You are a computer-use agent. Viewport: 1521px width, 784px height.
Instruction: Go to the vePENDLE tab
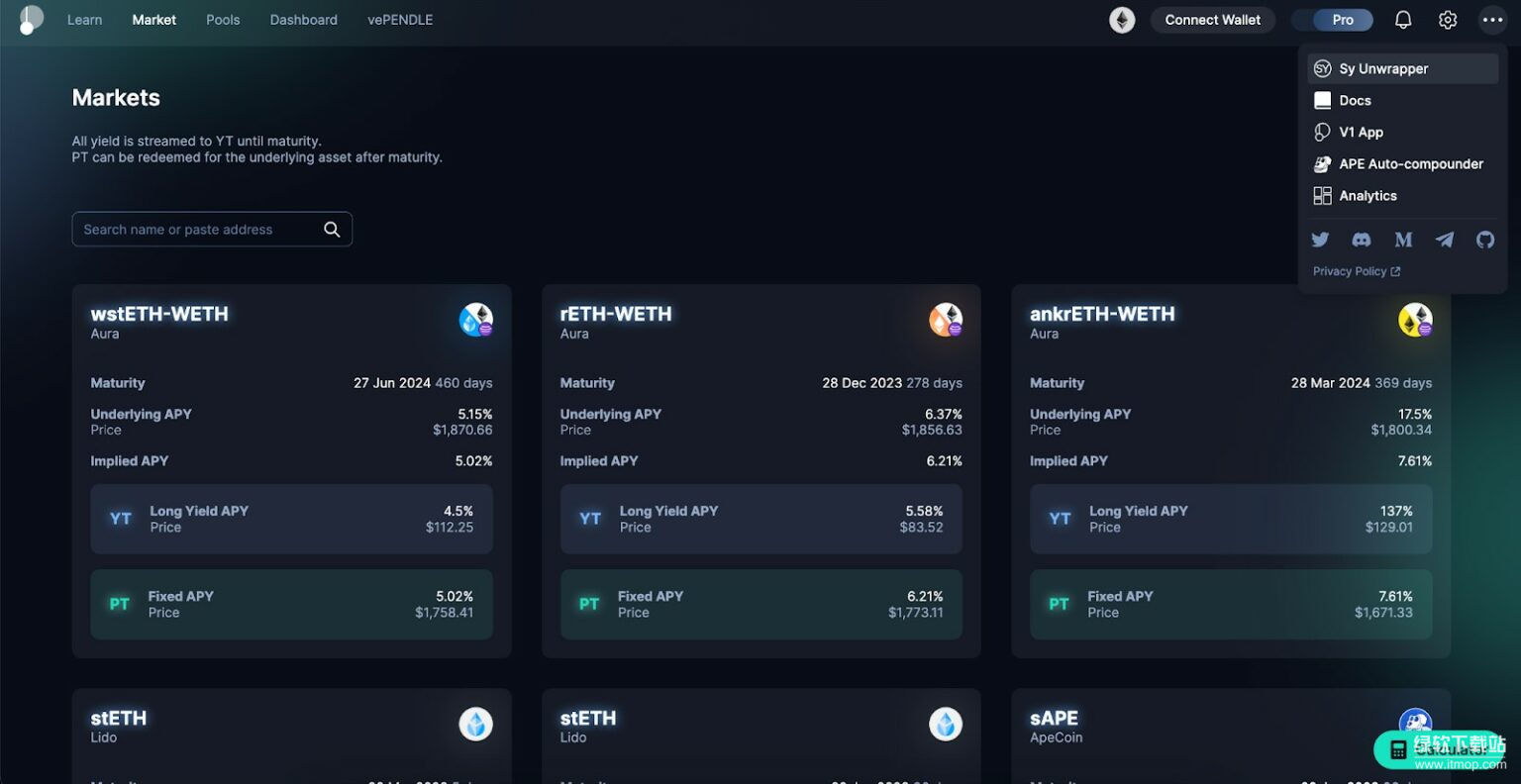coord(400,20)
